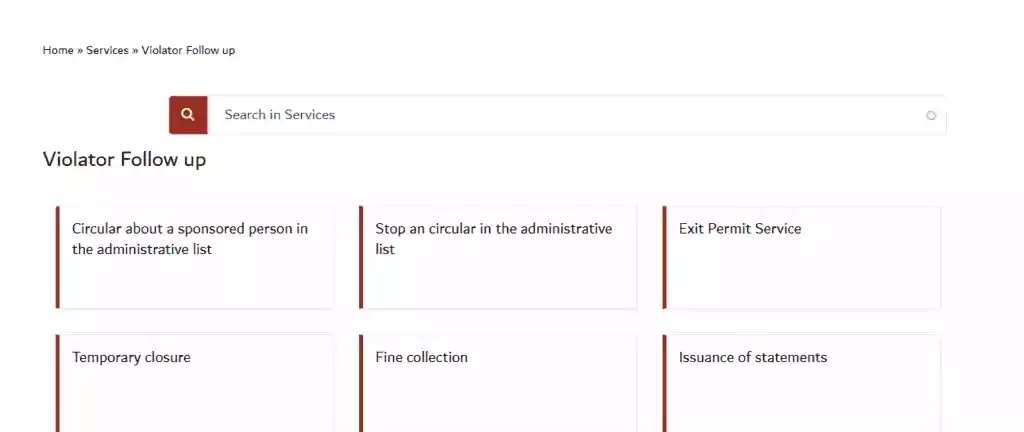
Task: Open the Exit Permit Service card
Action: [802, 257]
